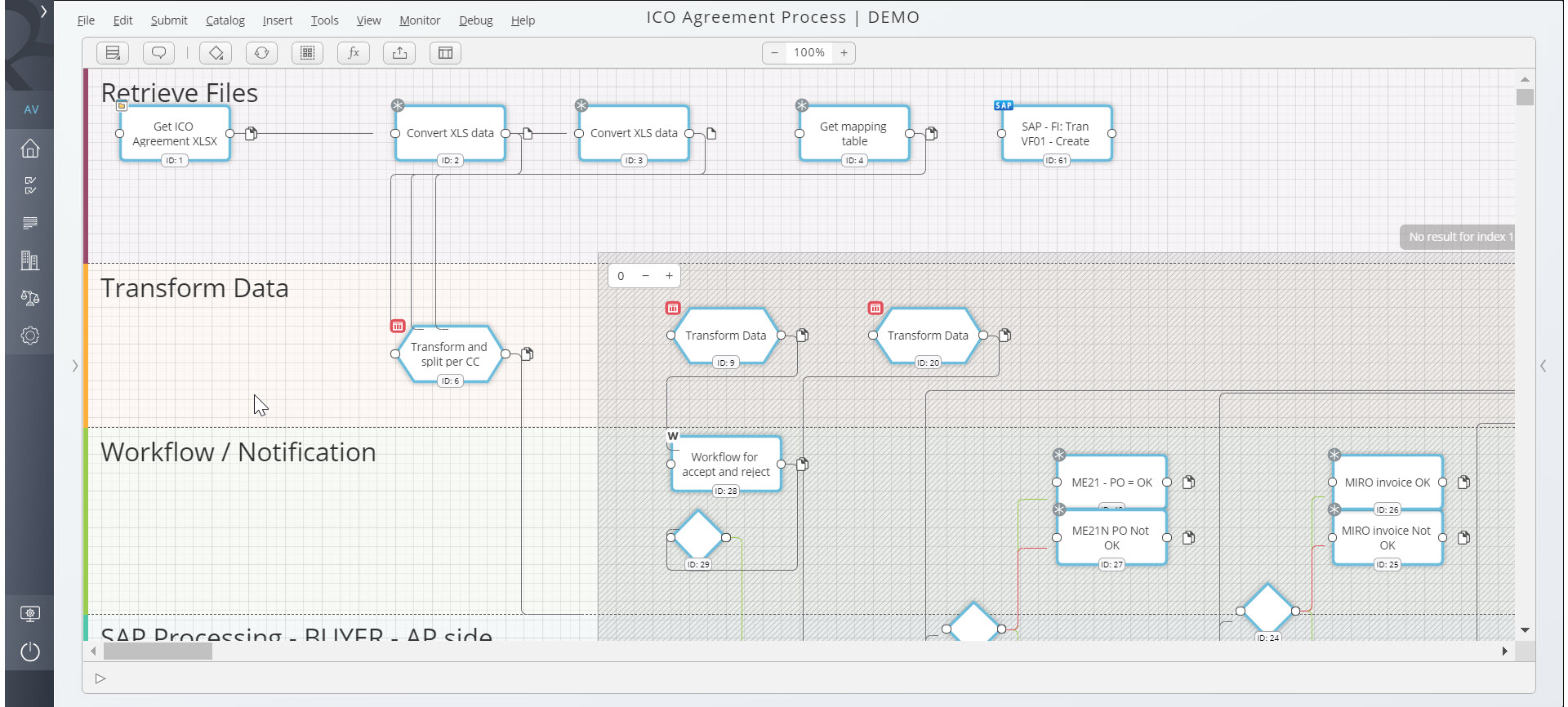Expand the left sidebar with top chevron
The image size is (1568, 707).
coord(43,12)
